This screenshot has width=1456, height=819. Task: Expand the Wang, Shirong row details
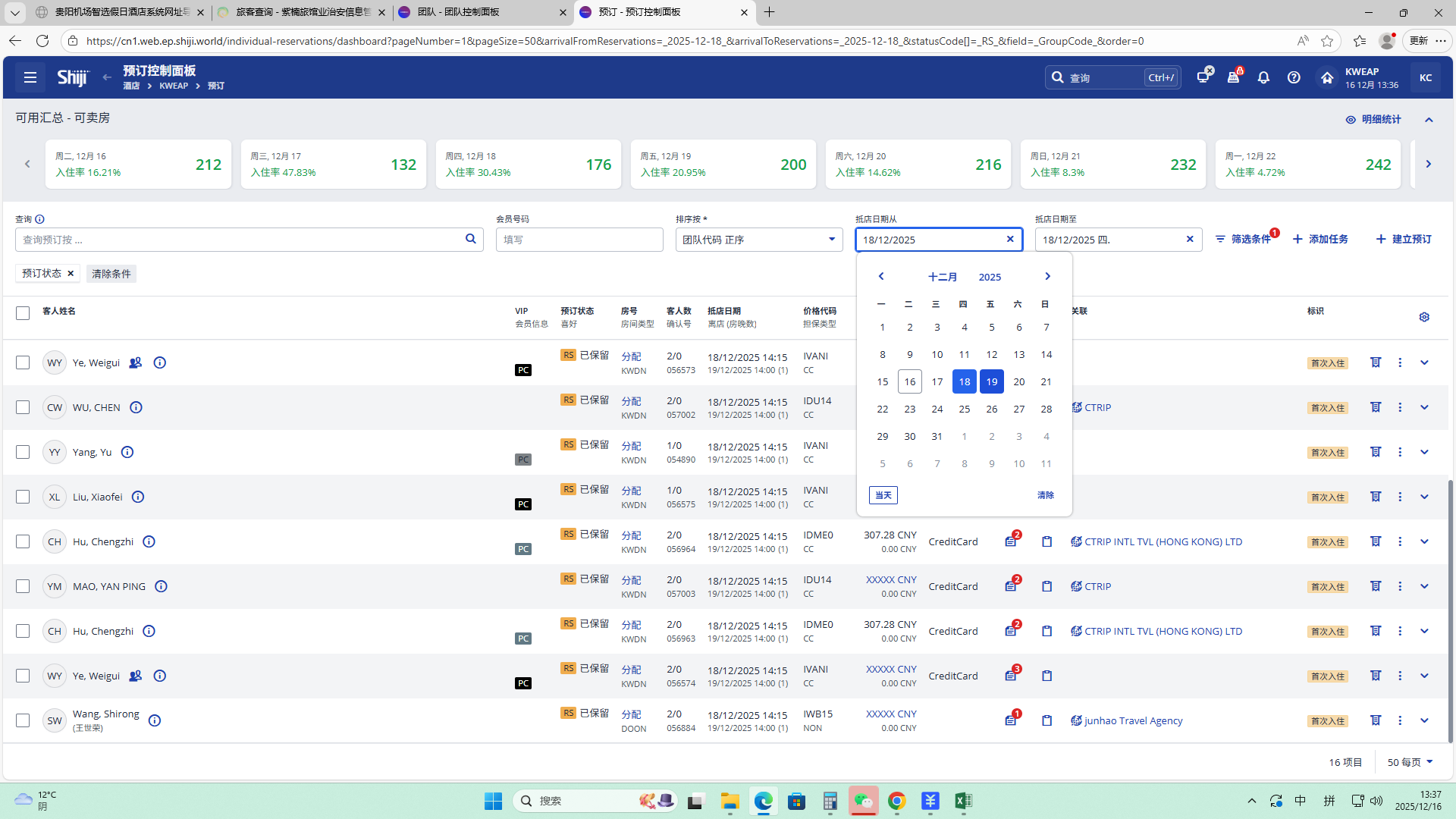coord(1424,720)
